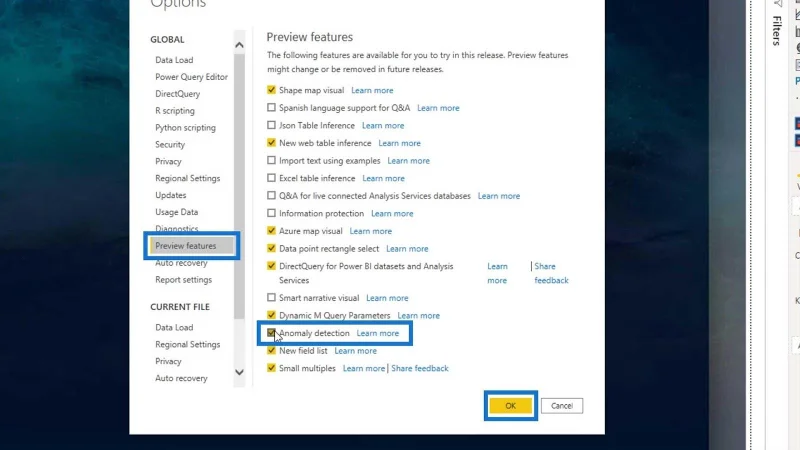Expand the collapsed Filters pane
The height and width of the screenshot is (450, 800).
point(777,31)
